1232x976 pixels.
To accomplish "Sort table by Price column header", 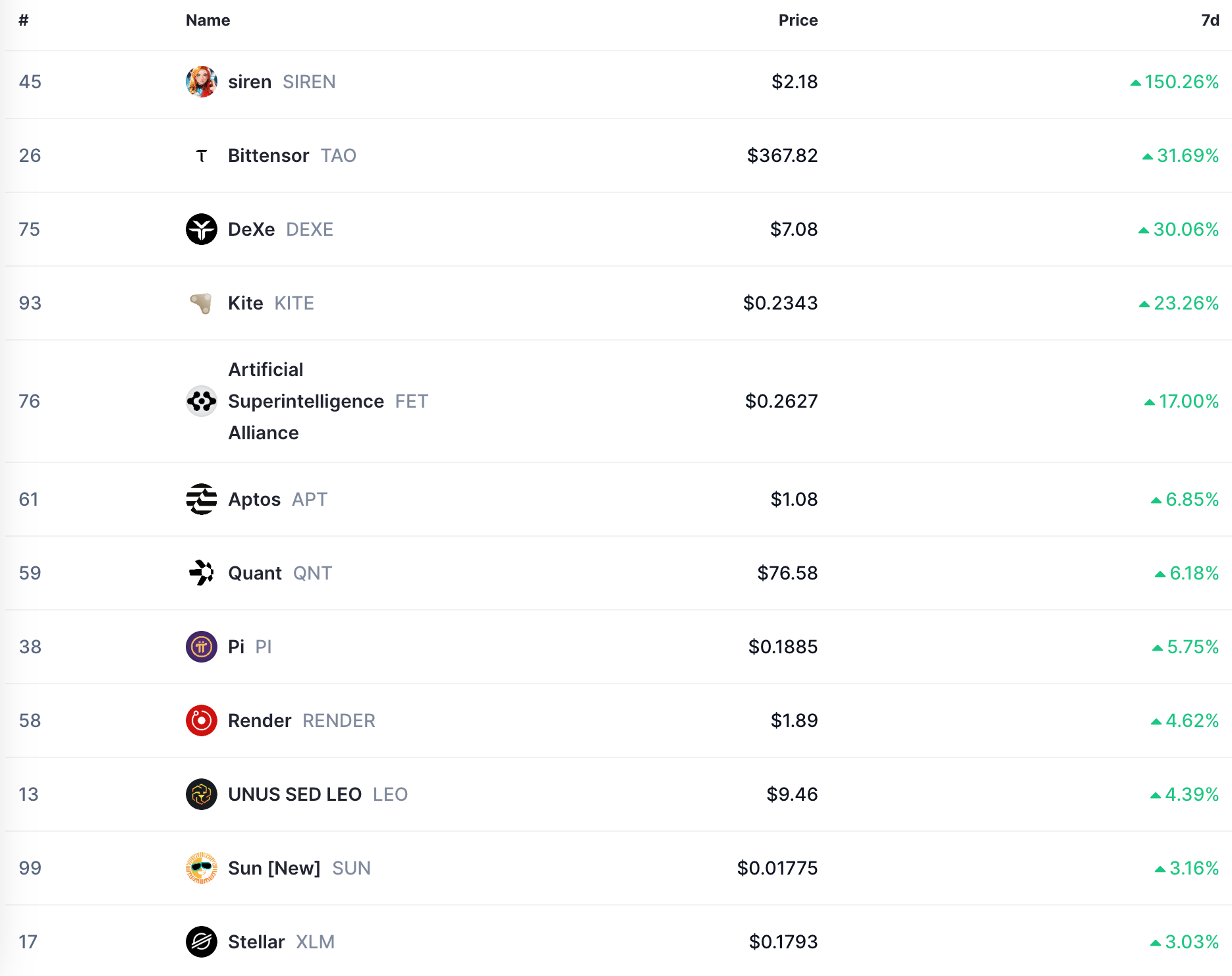I will click(x=798, y=20).
